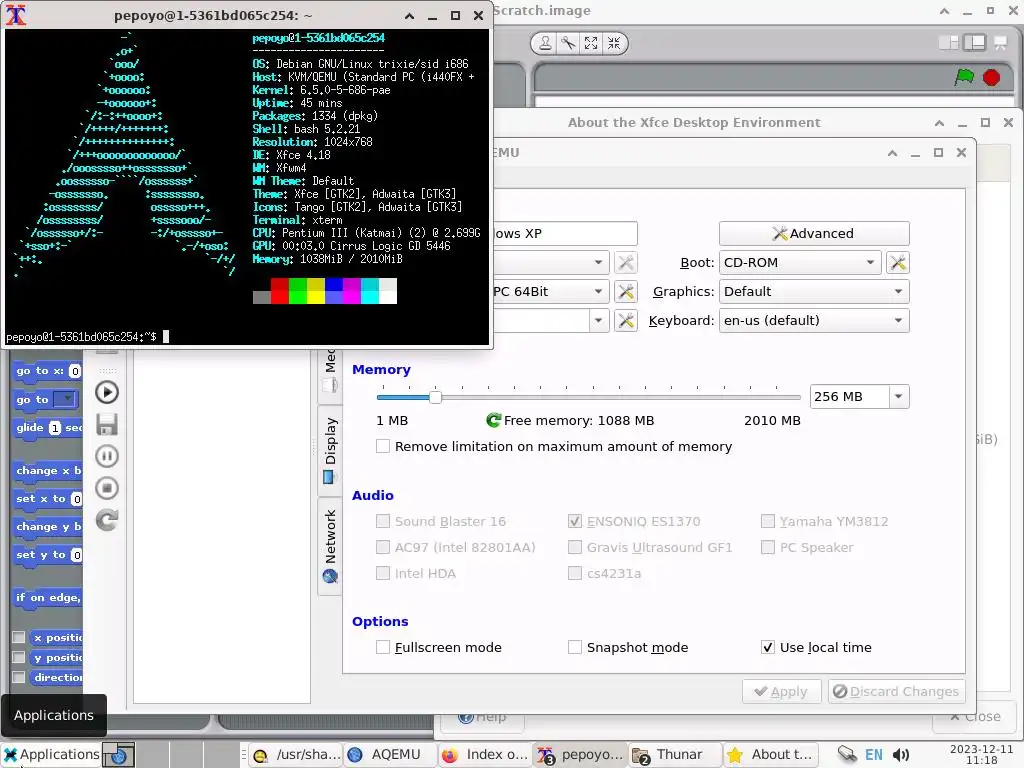Refresh free memory with green arrow icon
Image resolution: width=1024 pixels, height=768 pixels.
(x=494, y=420)
